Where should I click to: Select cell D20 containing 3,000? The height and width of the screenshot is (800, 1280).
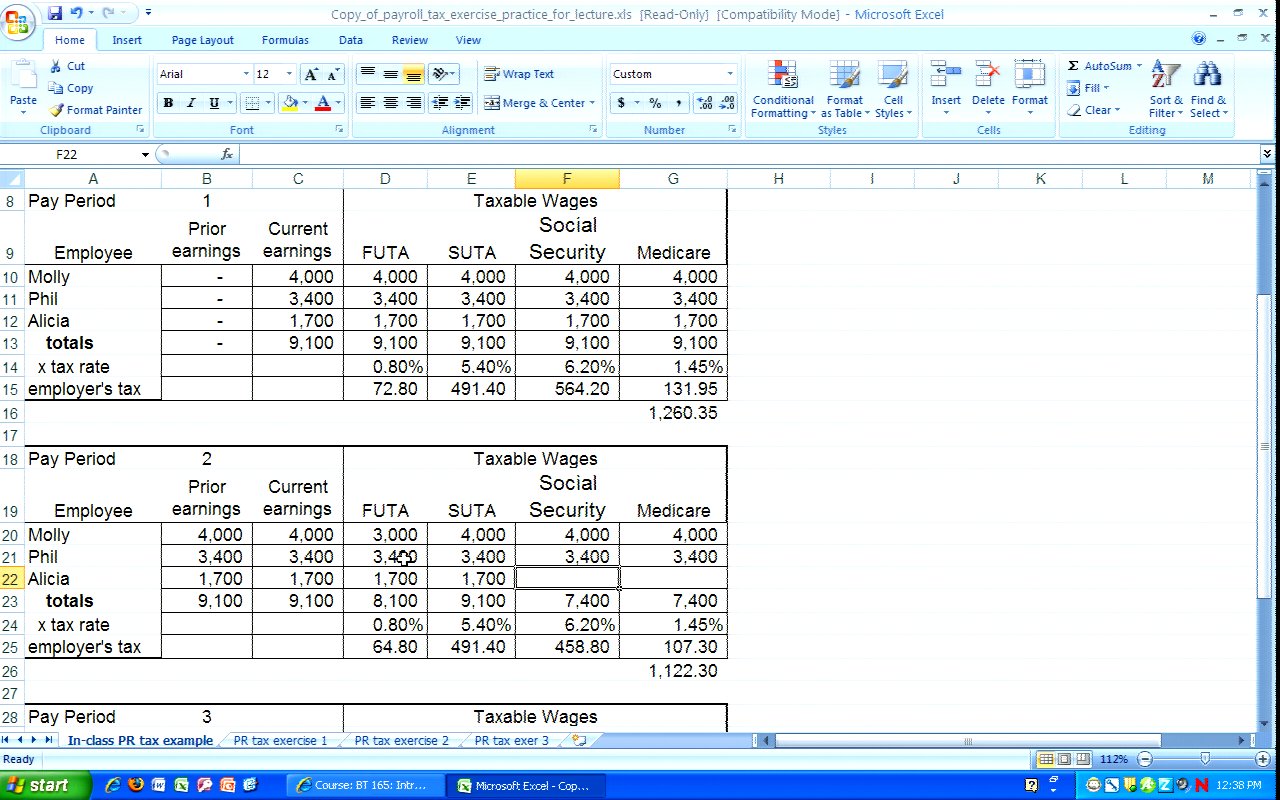[385, 535]
